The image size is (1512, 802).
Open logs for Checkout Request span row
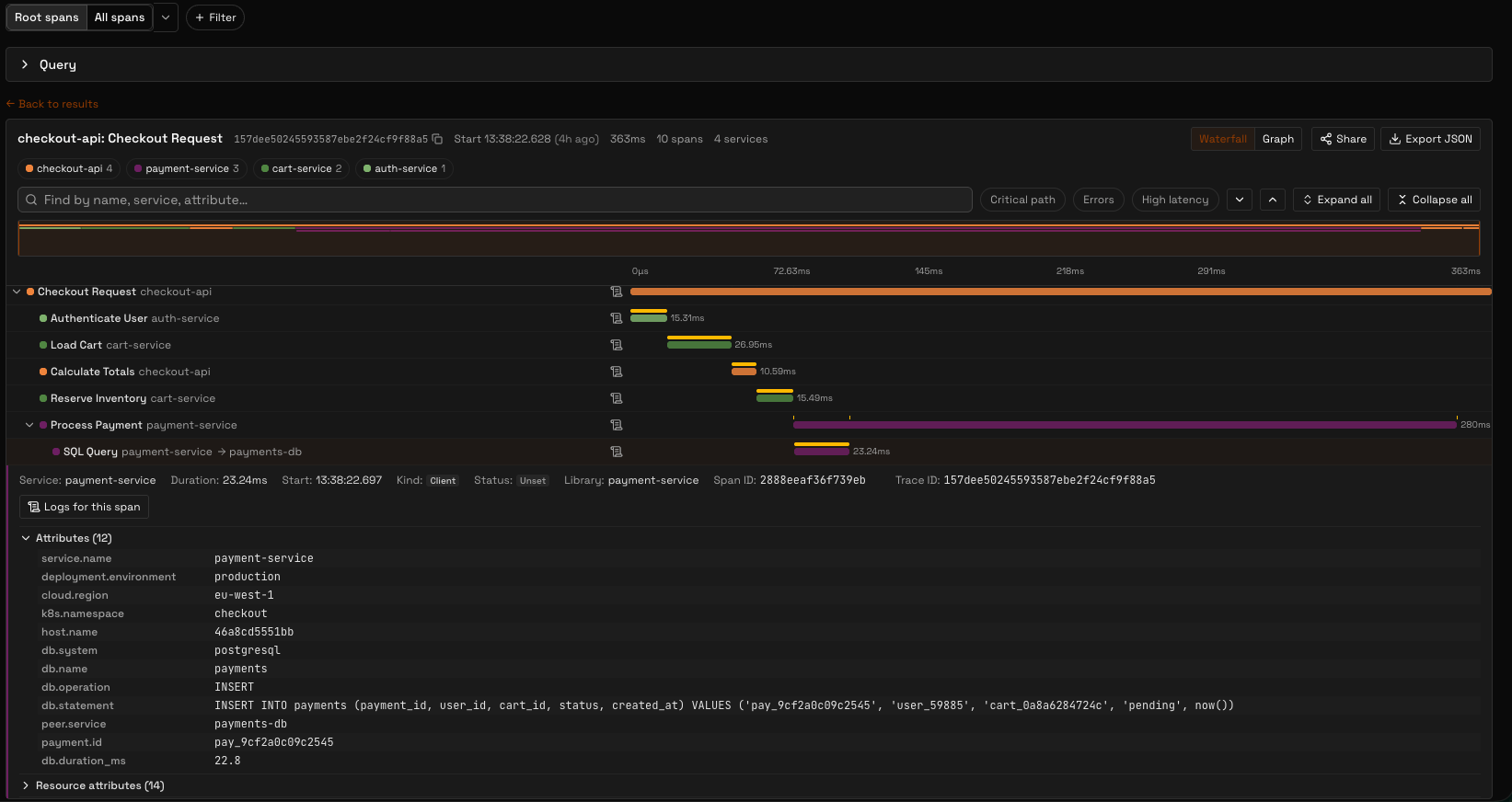coord(617,292)
